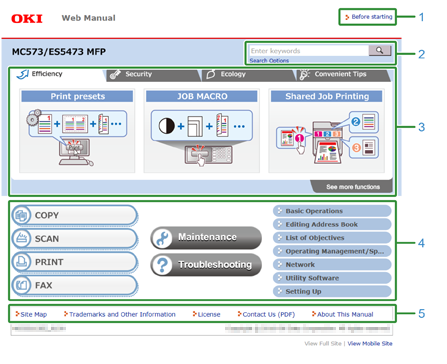
Task: Click the PRINT printer icon
Action: [x=21, y=262]
